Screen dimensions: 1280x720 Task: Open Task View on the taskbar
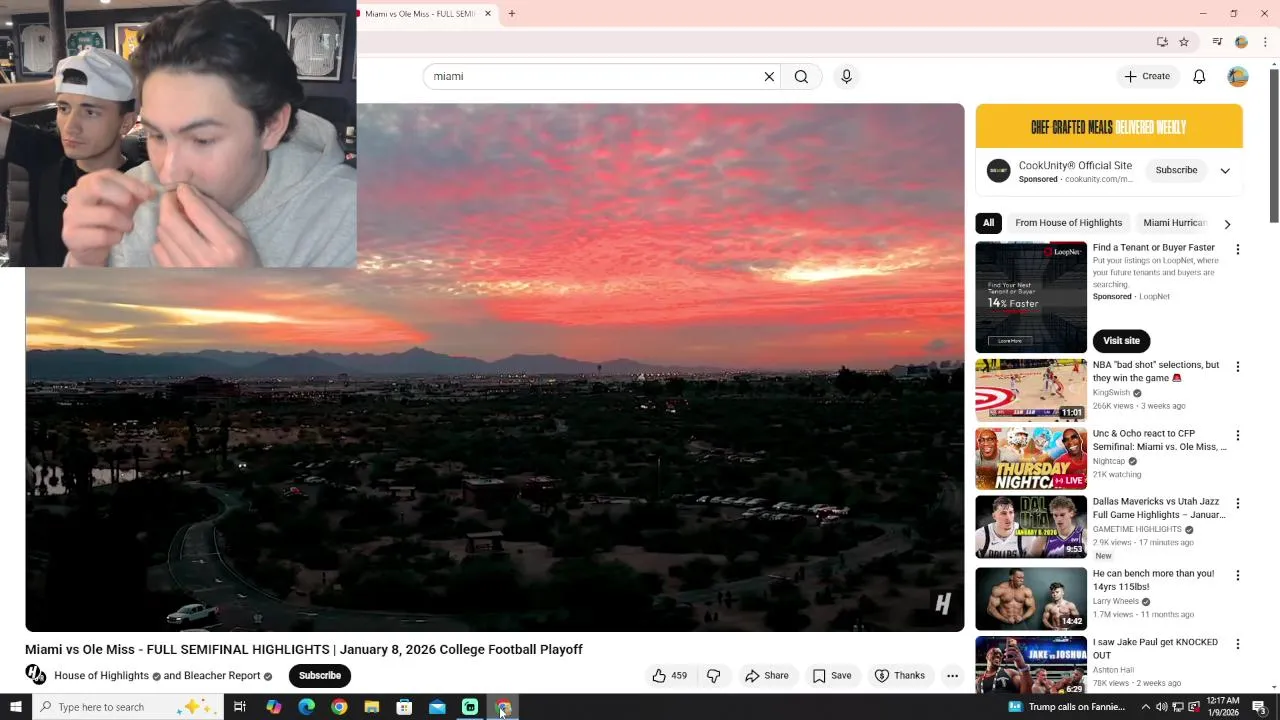click(x=240, y=707)
